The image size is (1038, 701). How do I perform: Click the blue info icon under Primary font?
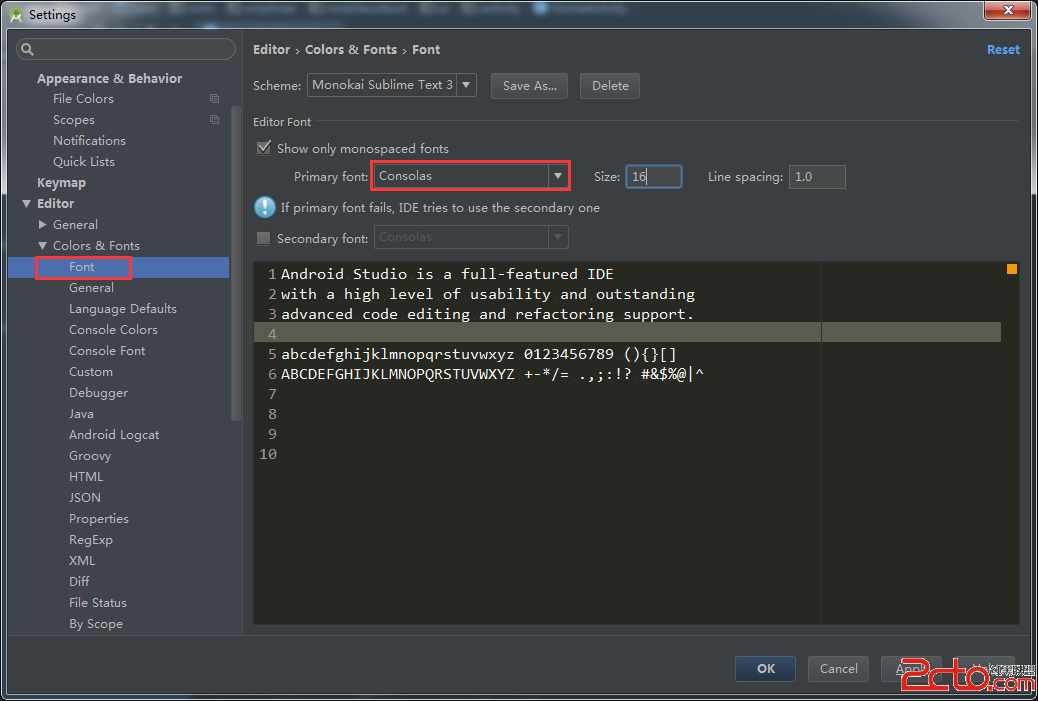click(x=264, y=207)
